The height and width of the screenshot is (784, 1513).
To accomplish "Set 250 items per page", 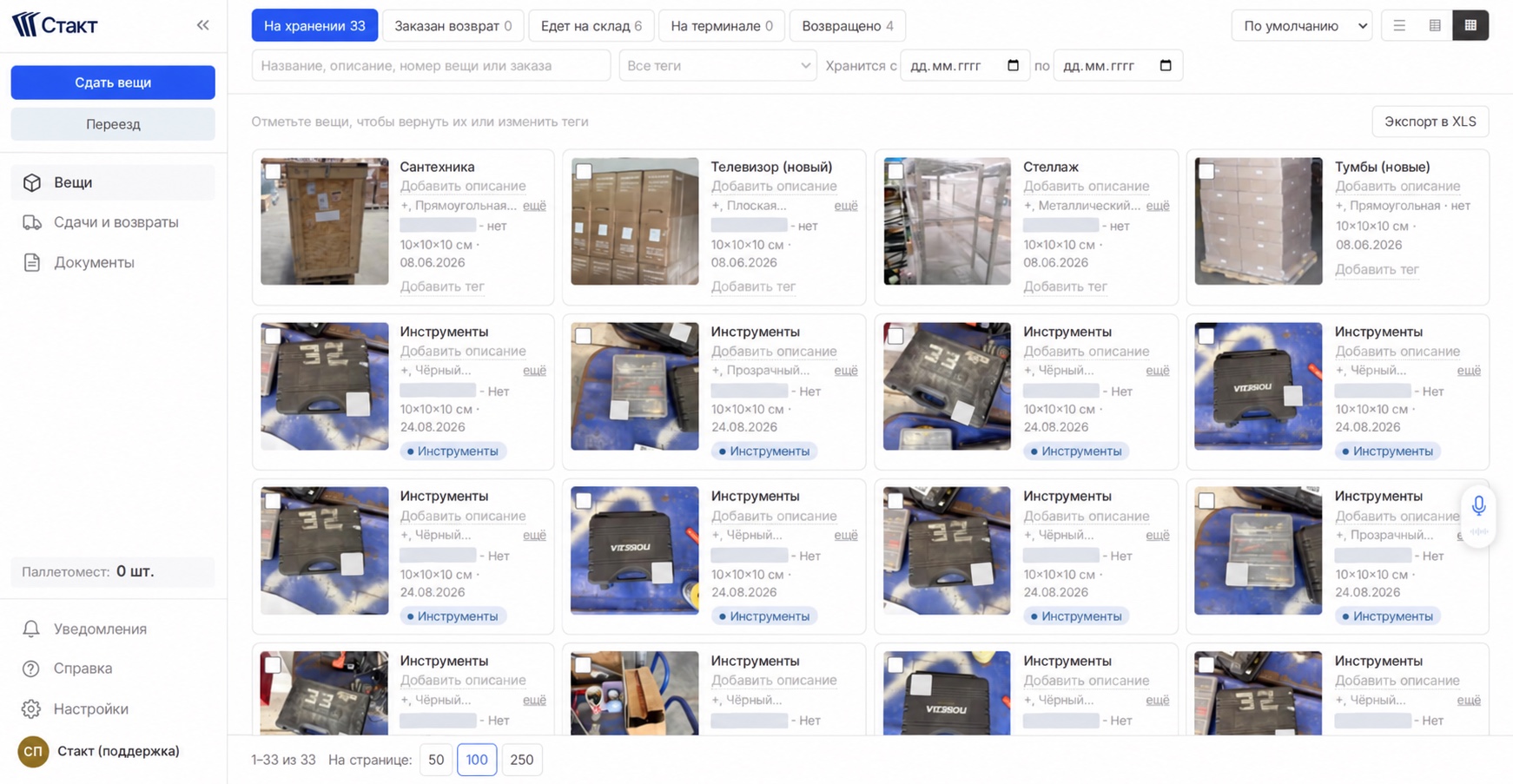I will coord(521,760).
